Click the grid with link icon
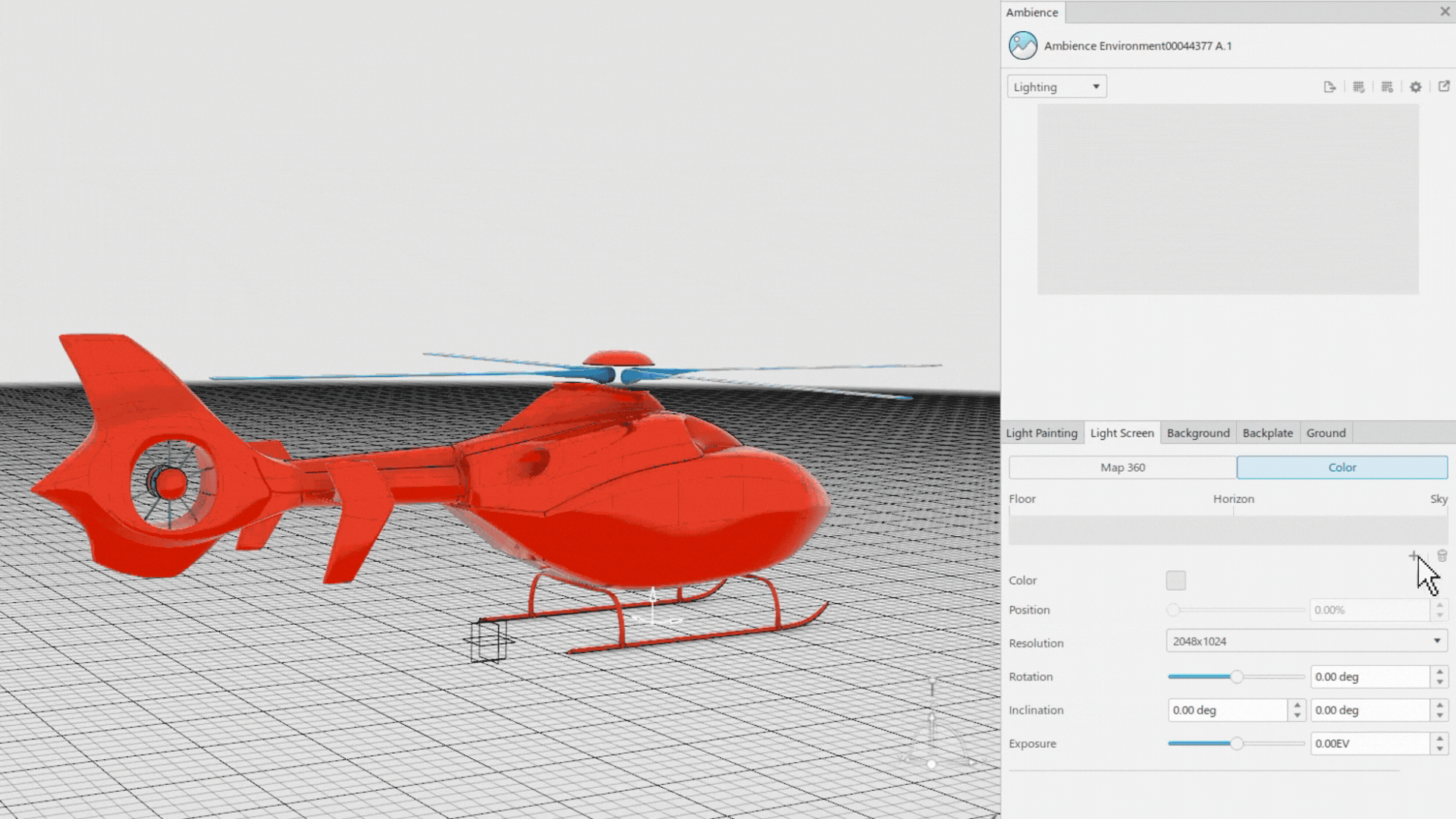1456x819 pixels. (1358, 87)
